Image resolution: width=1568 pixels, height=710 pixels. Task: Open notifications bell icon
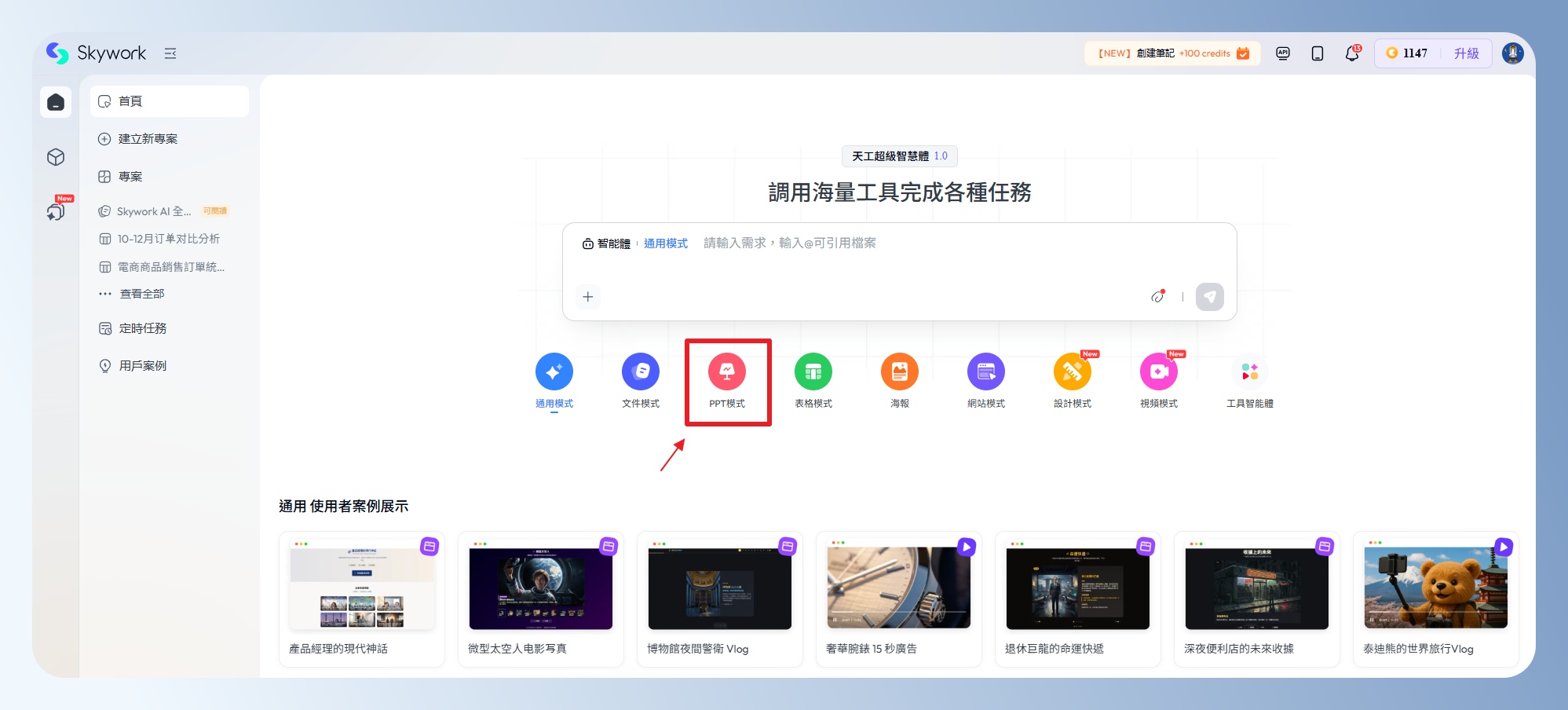point(1352,53)
